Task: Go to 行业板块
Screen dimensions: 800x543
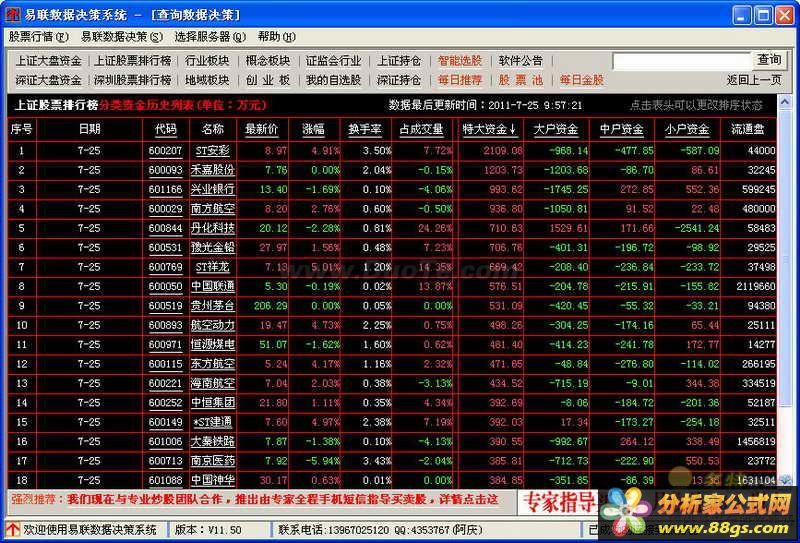Action: tap(207, 61)
